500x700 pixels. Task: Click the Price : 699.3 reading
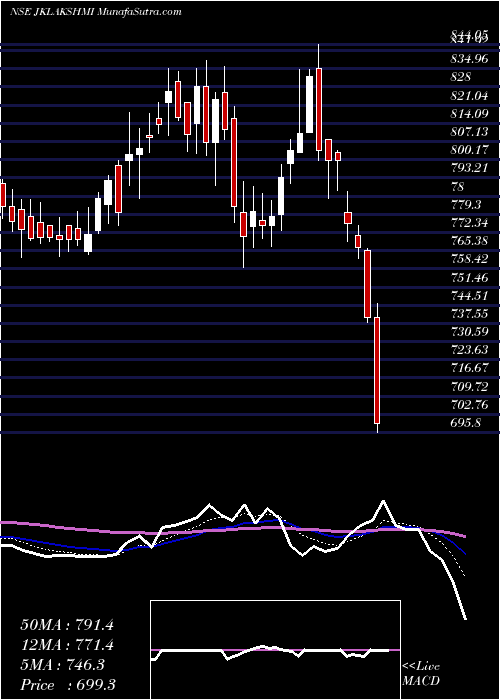[67, 685]
